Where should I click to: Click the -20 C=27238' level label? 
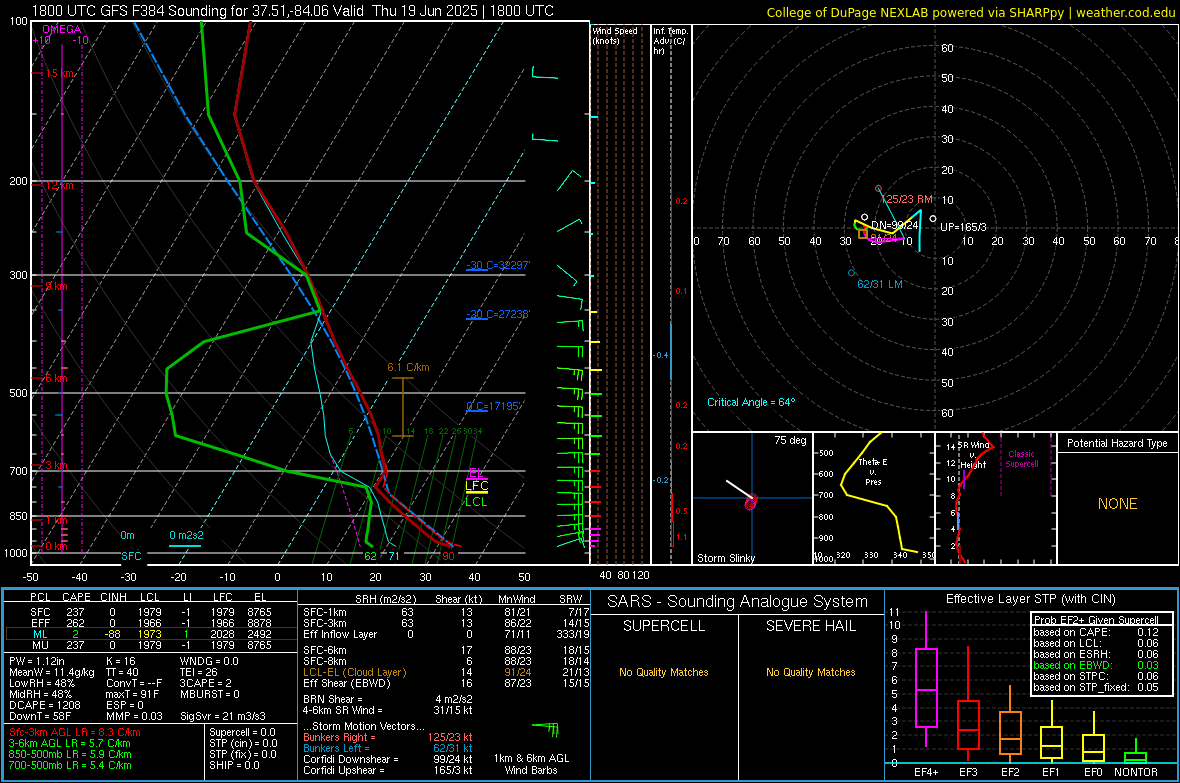[498, 314]
